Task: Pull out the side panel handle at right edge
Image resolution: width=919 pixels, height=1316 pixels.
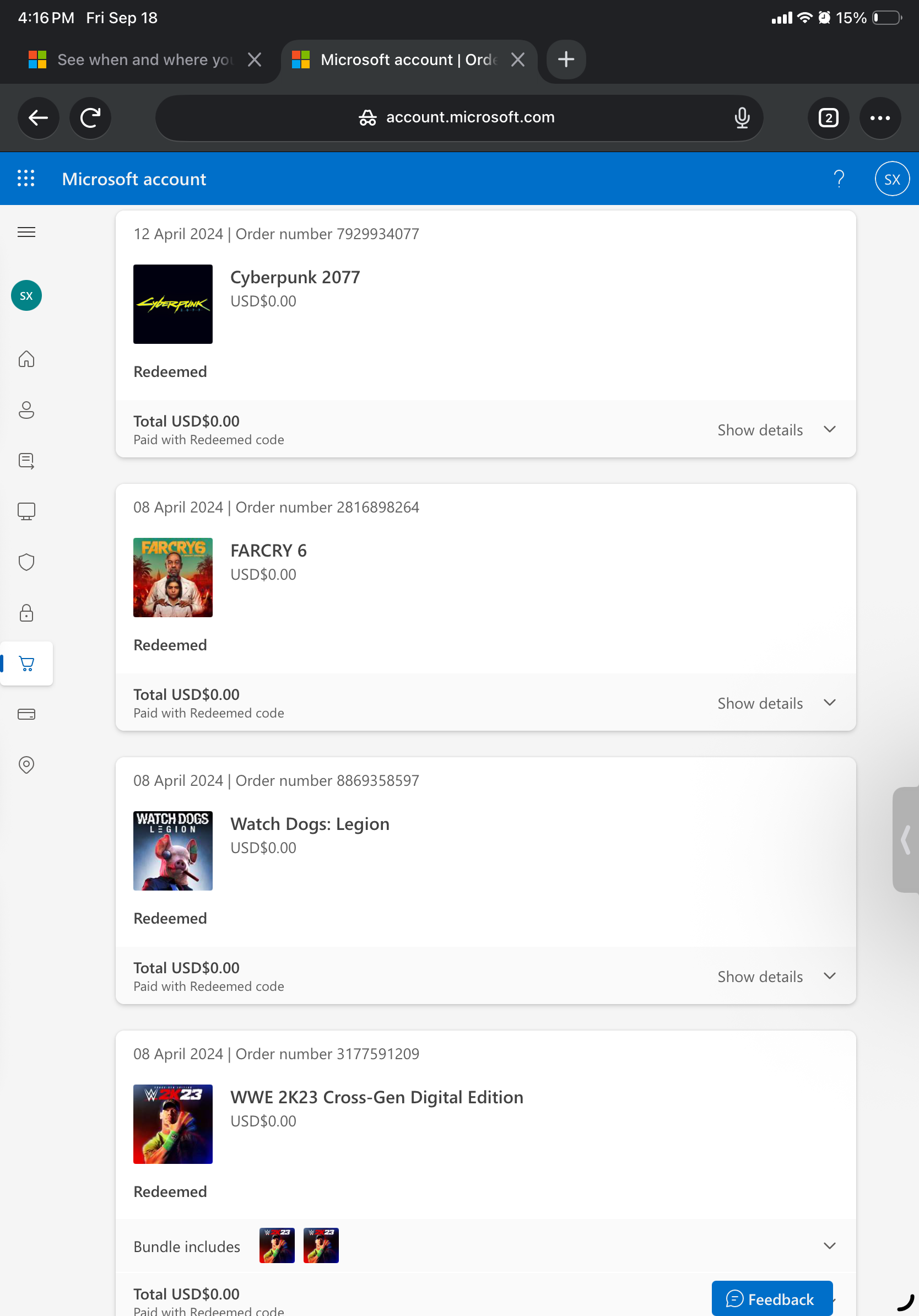Action: [906, 840]
